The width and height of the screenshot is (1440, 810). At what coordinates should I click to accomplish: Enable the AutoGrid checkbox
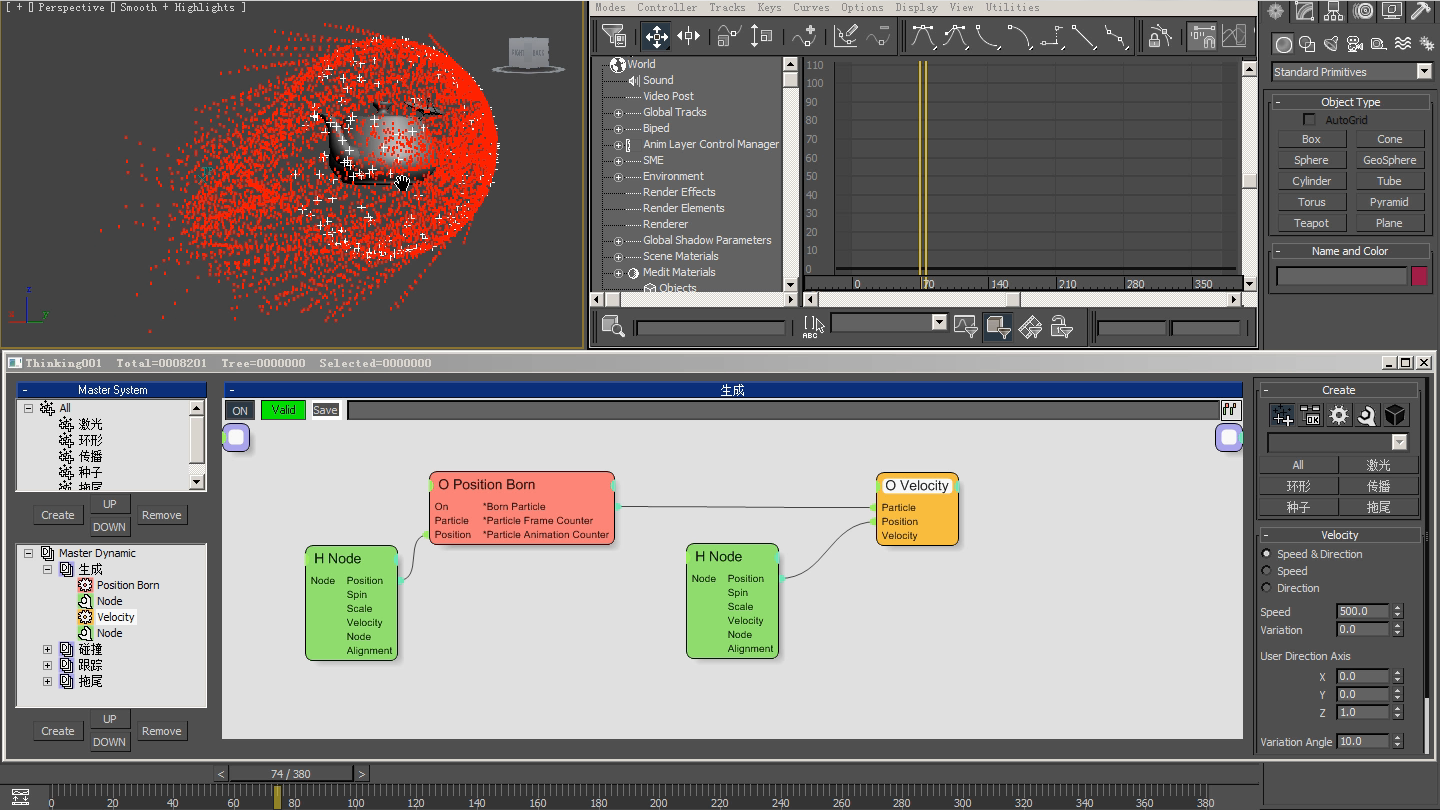1310,120
